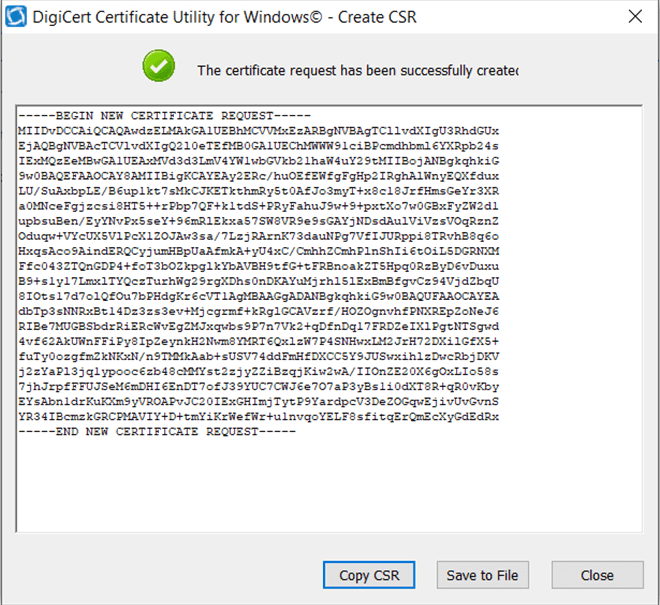660x605 pixels.
Task: Click the green checkmark success icon
Action: coord(159,66)
